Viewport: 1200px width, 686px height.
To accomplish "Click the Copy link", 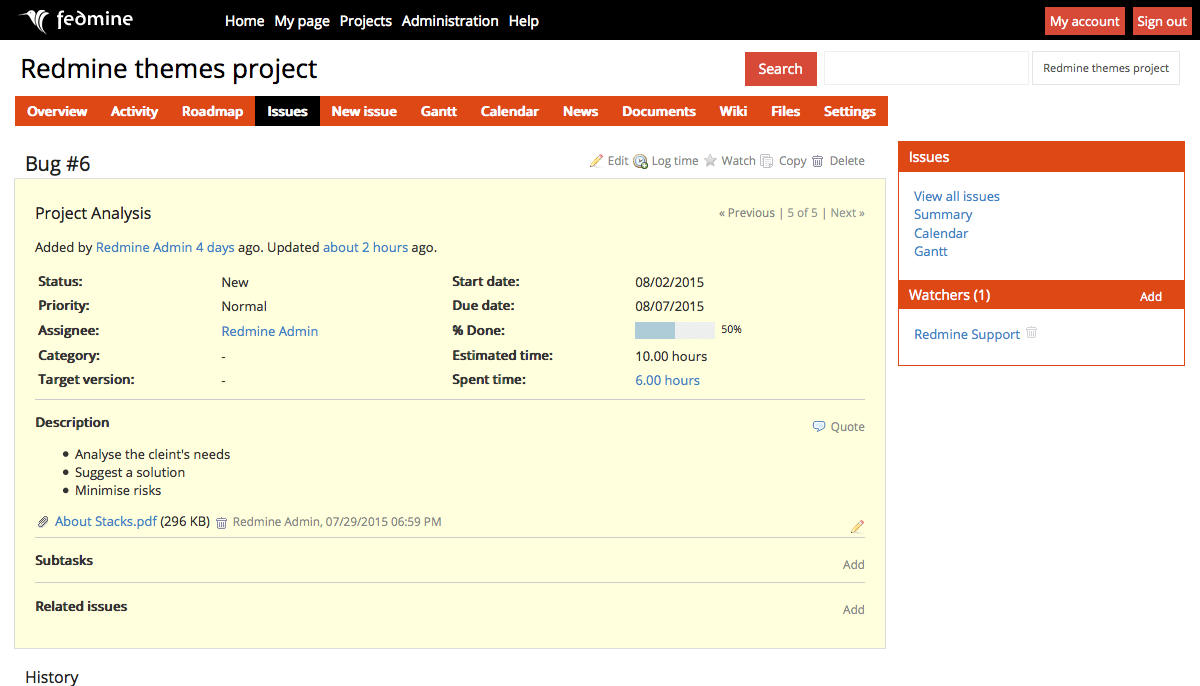I will pyautogui.click(x=793, y=161).
